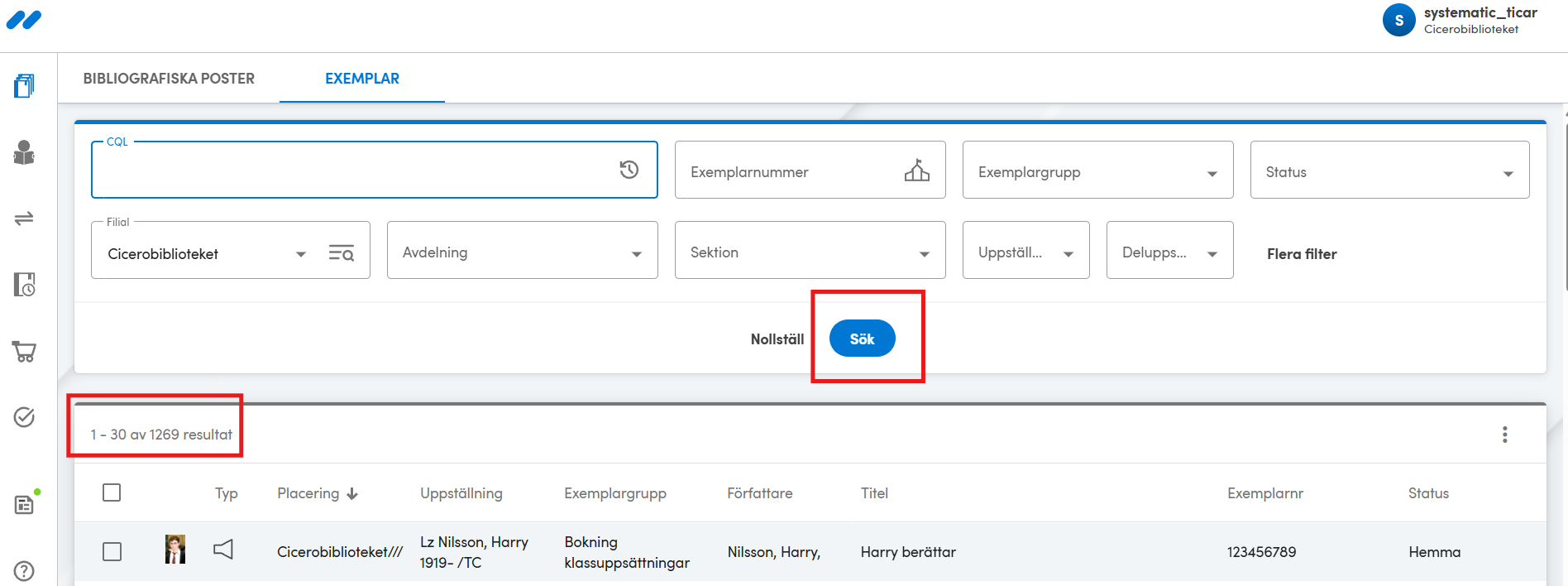This screenshot has width=1568, height=586.
Task: Click the circulation arrows sidebar icon
Action: (24, 219)
